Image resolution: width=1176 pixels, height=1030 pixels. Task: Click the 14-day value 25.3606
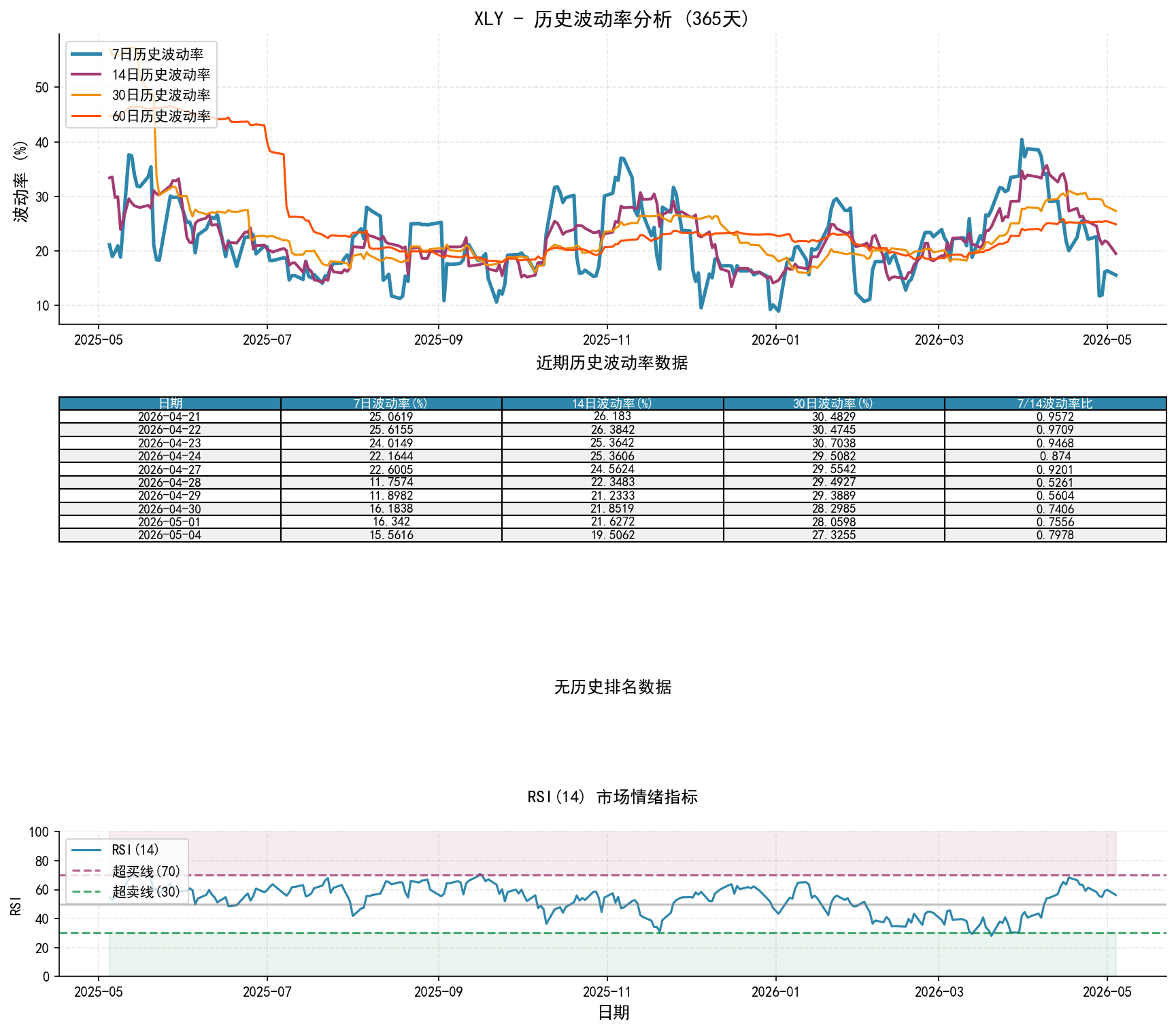point(612,456)
